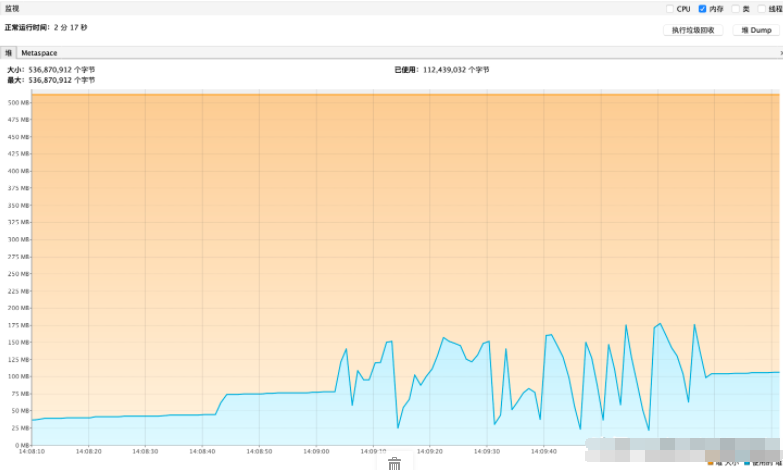This screenshot has width=783, height=470.
Task: Click the 已使用 112,439,032 个字节 value
Action: coord(456,70)
